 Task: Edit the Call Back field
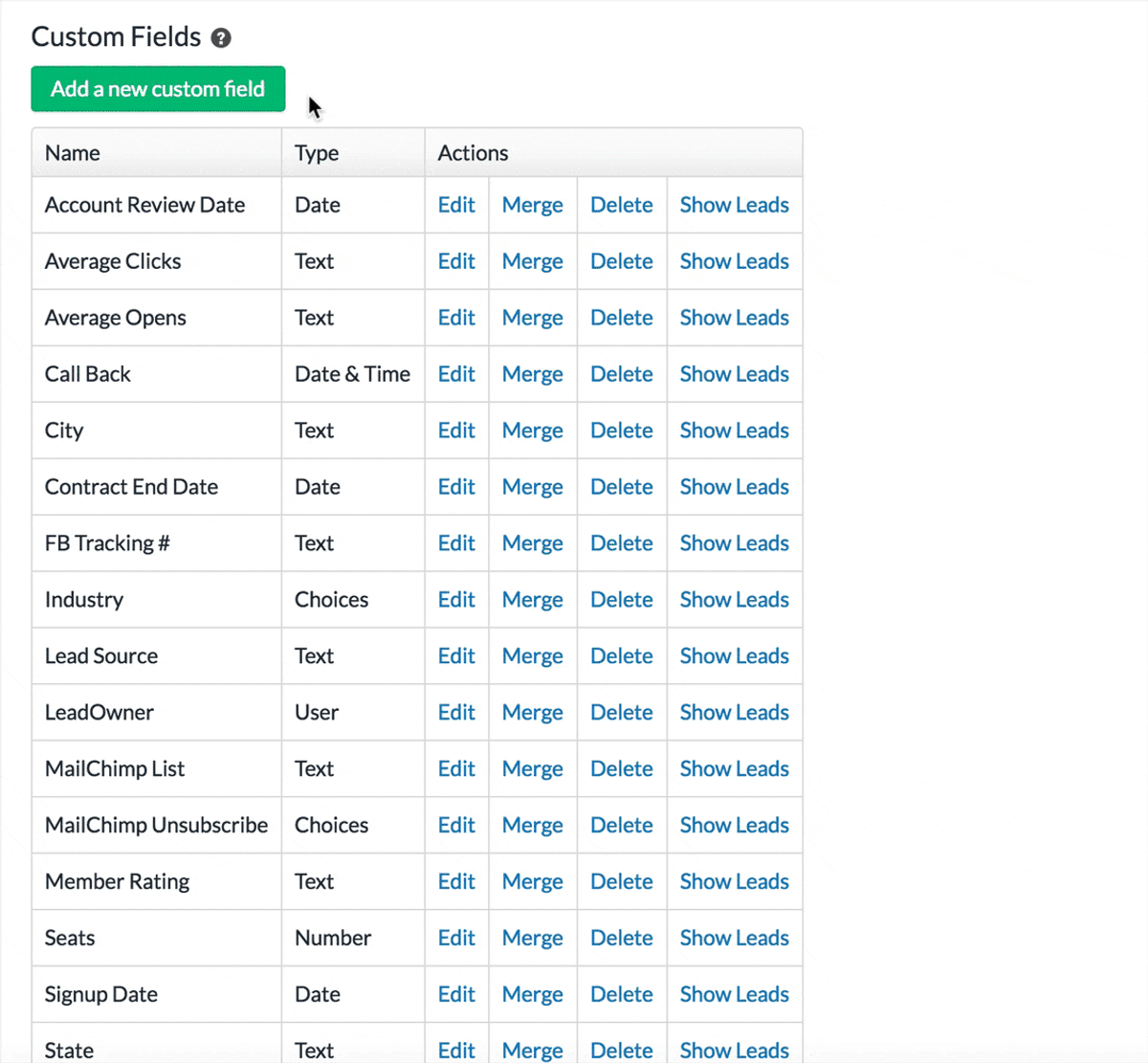456,374
